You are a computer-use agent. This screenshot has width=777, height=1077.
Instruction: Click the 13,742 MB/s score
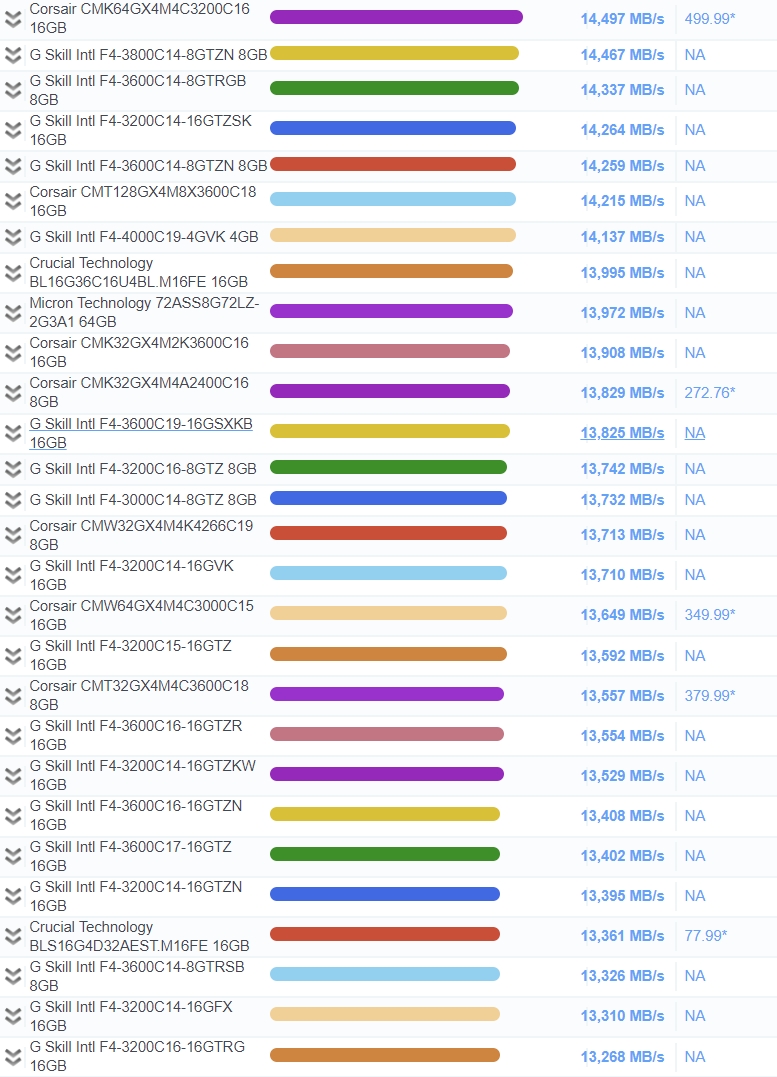click(x=622, y=468)
